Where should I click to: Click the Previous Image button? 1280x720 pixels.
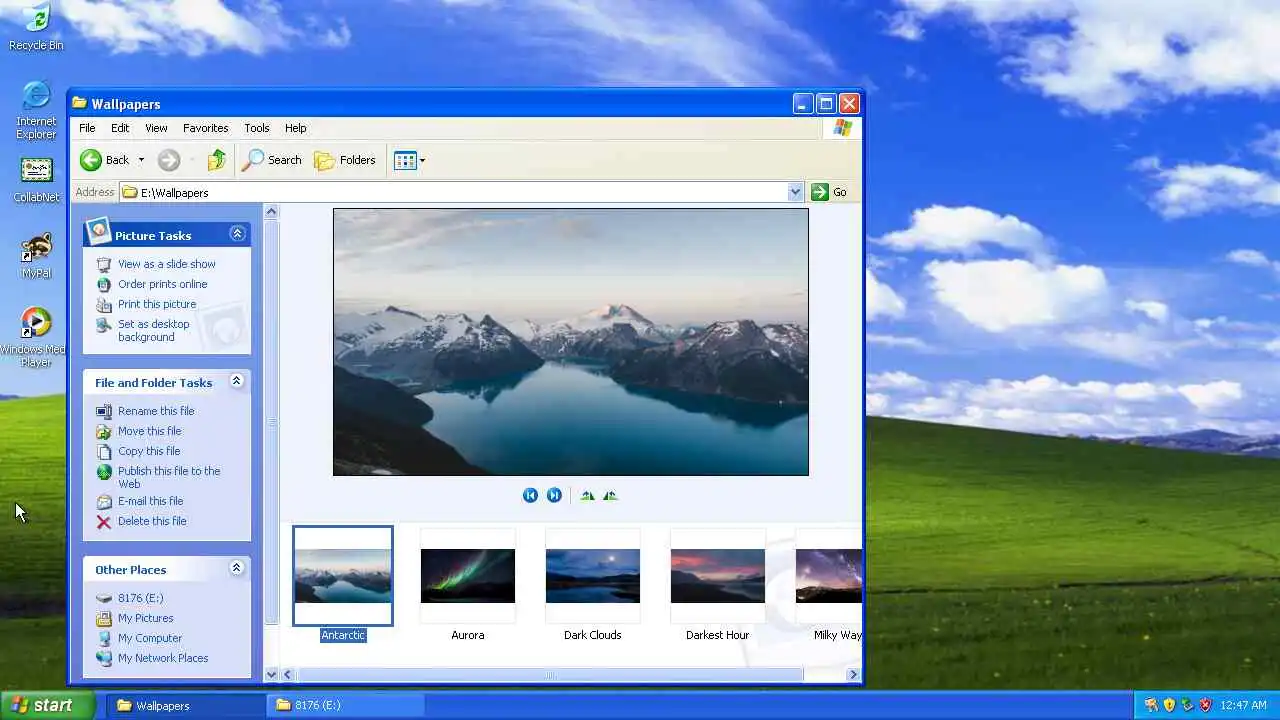click(530, 495)
